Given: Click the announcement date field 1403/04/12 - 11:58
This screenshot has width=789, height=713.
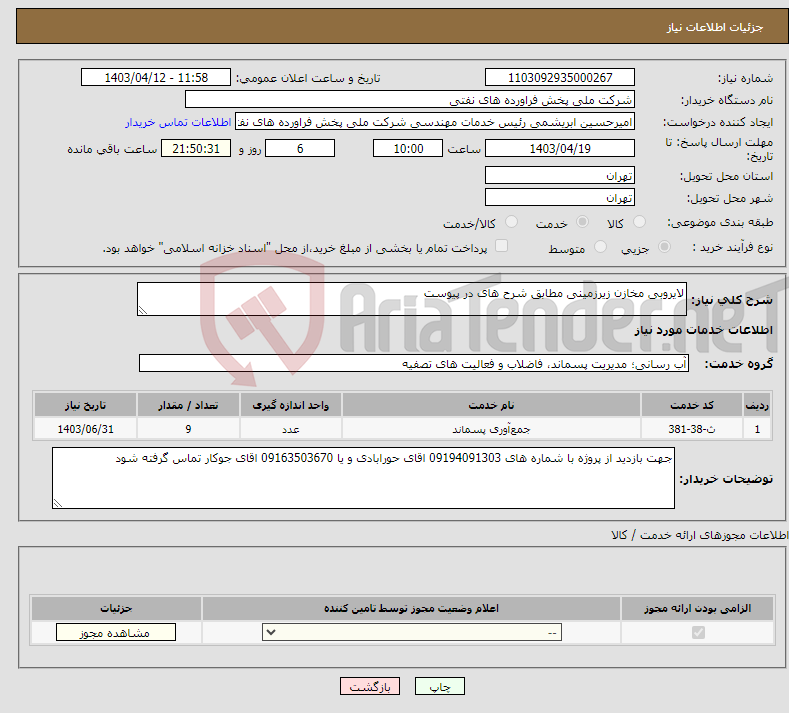Looking at the screenshot, I should [x=156, y=77].
